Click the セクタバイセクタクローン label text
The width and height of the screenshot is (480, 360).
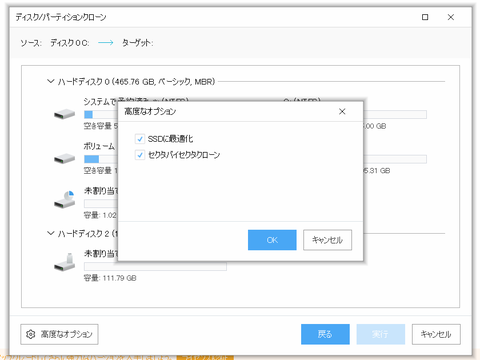pos(184,155)
